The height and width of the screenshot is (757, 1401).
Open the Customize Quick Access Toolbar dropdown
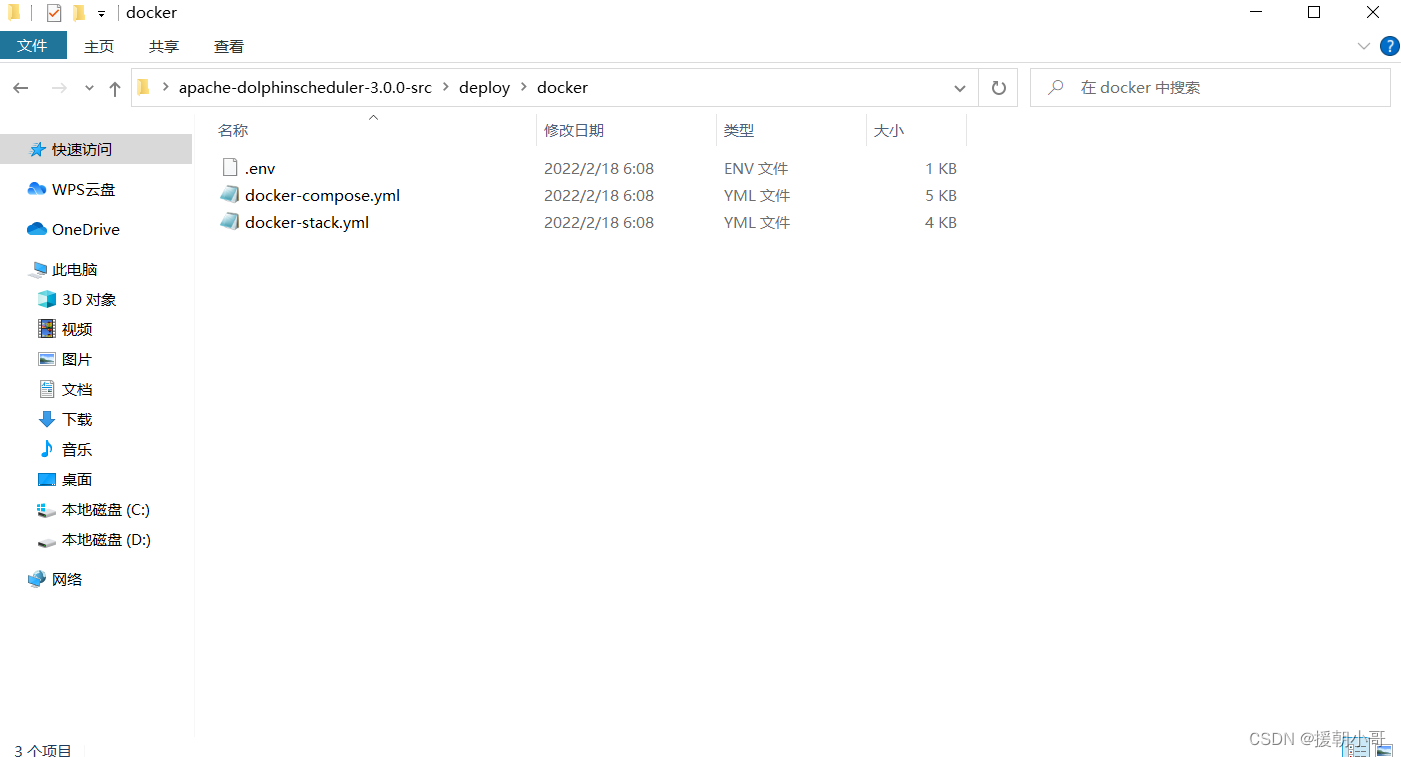pyautogui.click(x=101, y=14)
